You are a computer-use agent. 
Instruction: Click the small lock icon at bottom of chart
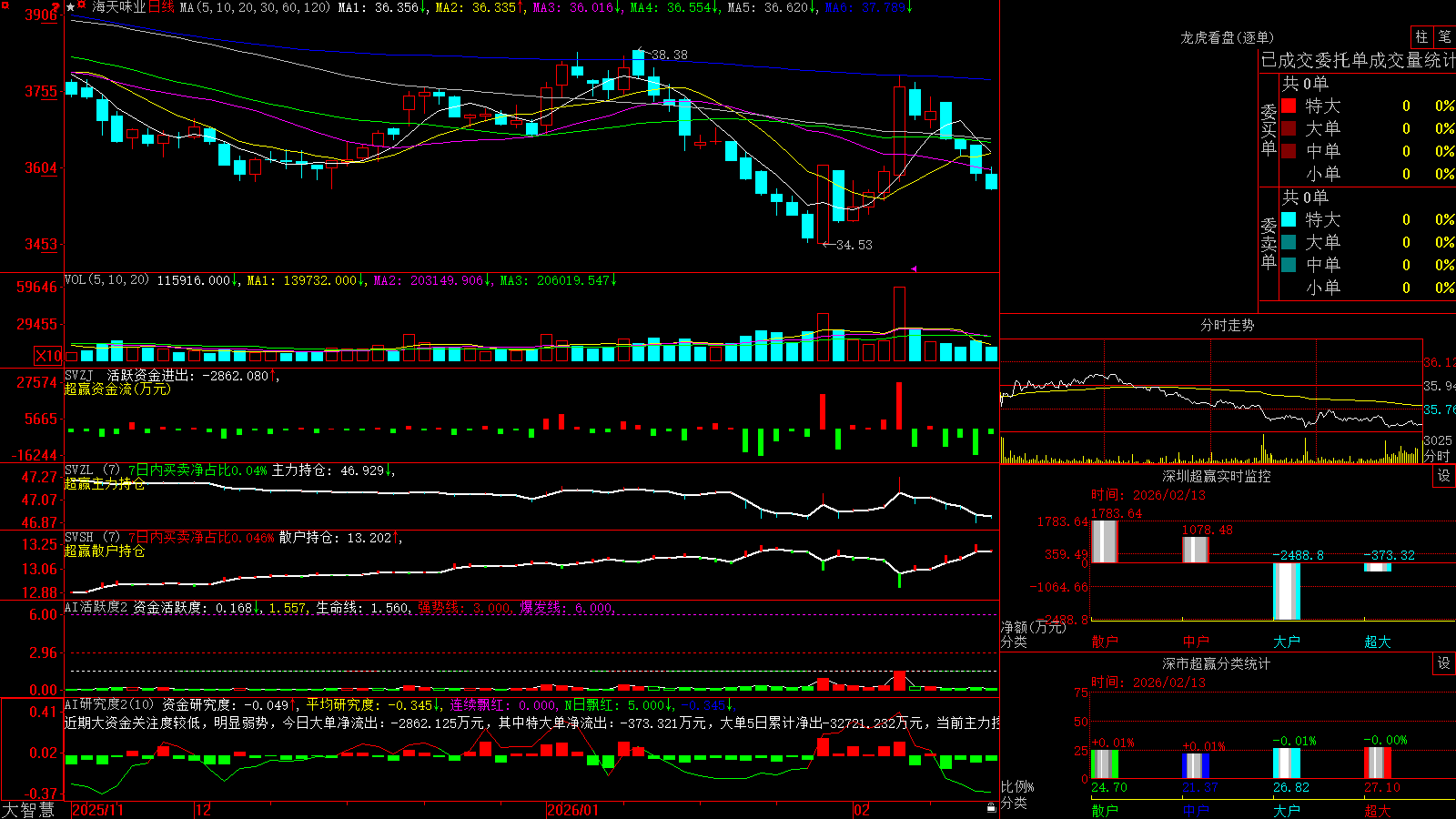point(991,807)
